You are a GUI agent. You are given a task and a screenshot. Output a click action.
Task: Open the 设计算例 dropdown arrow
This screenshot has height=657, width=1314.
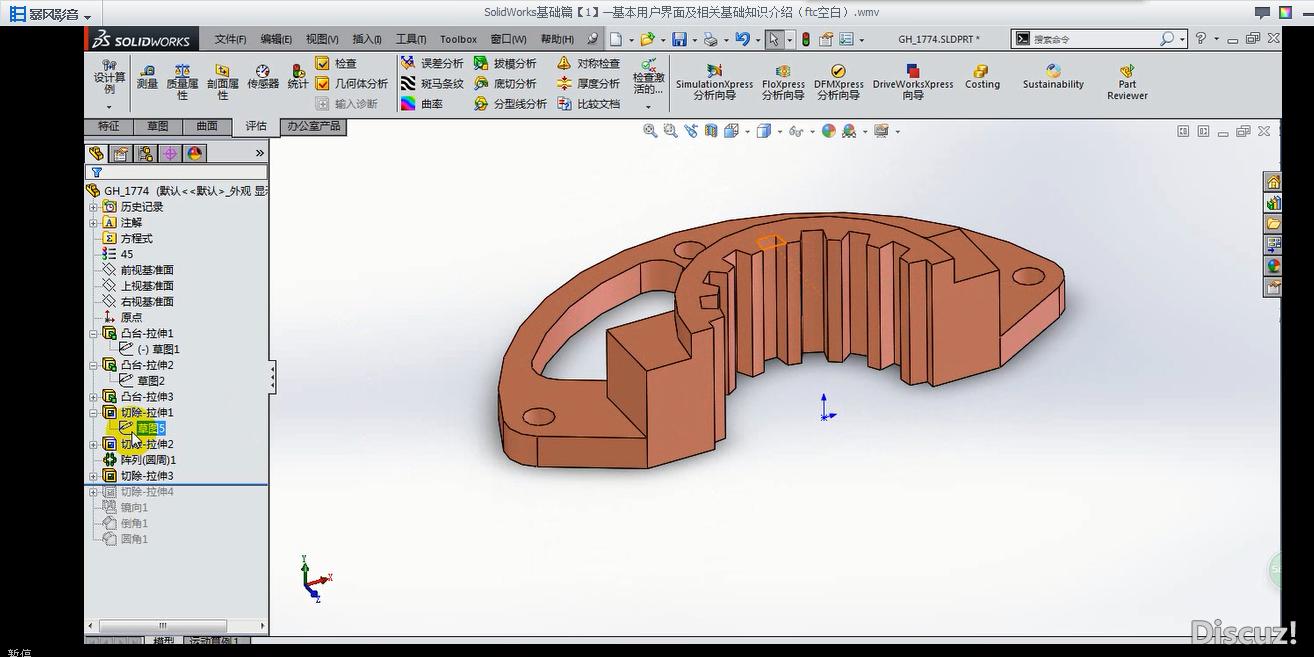click(109, 106)
